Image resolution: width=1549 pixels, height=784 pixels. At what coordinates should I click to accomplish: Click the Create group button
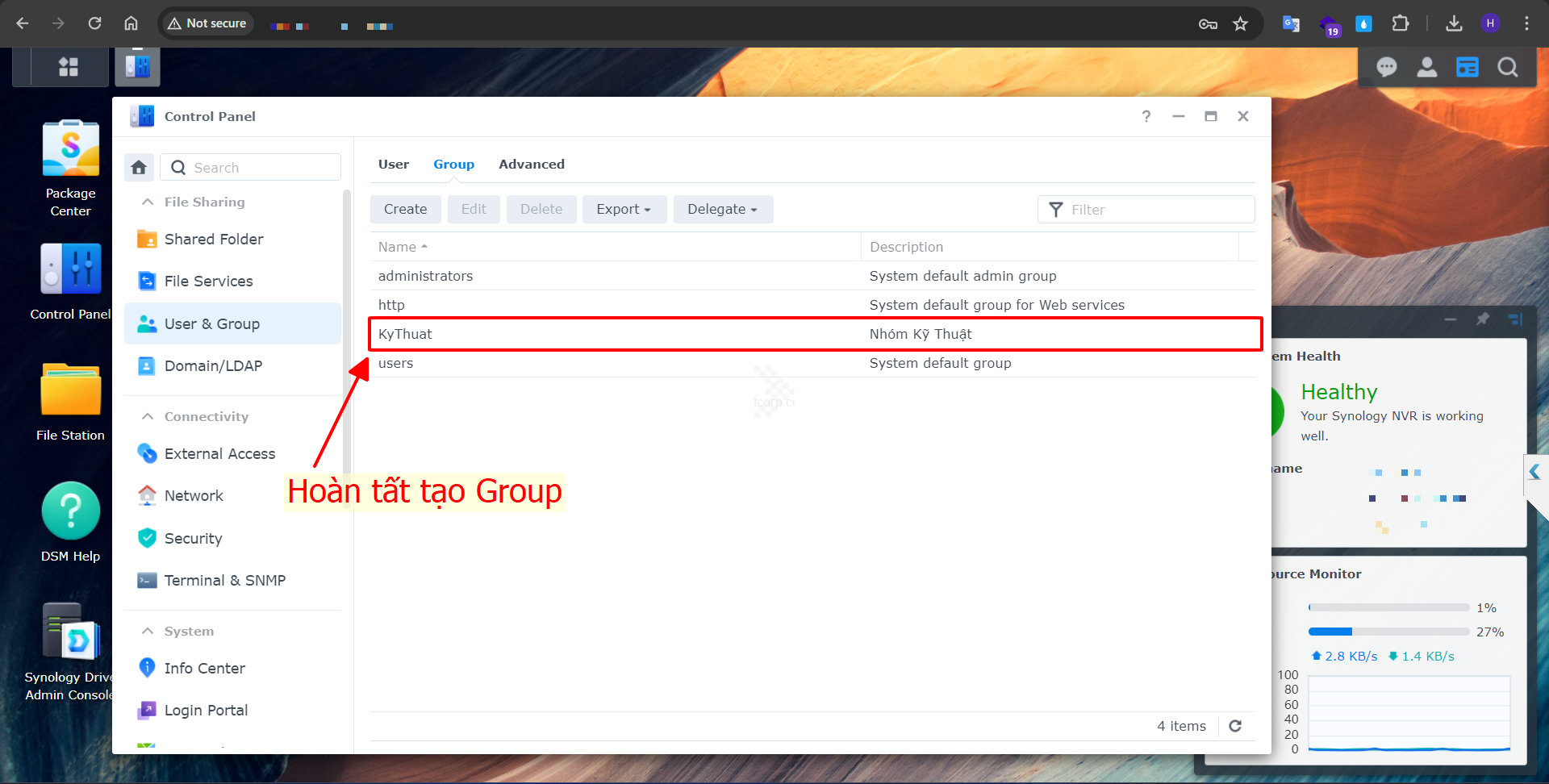coord(405,209)
